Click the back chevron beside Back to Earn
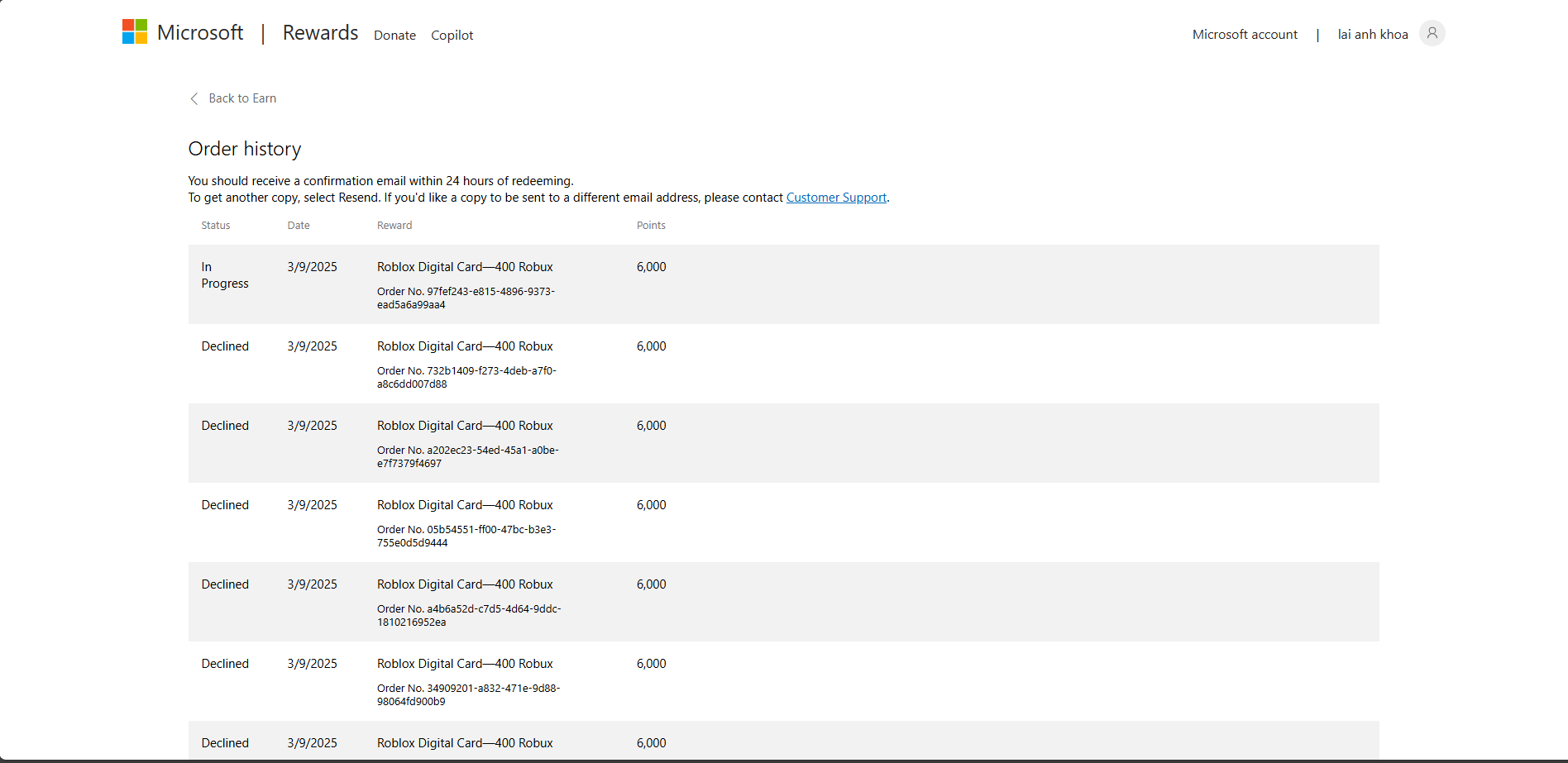 194,98
